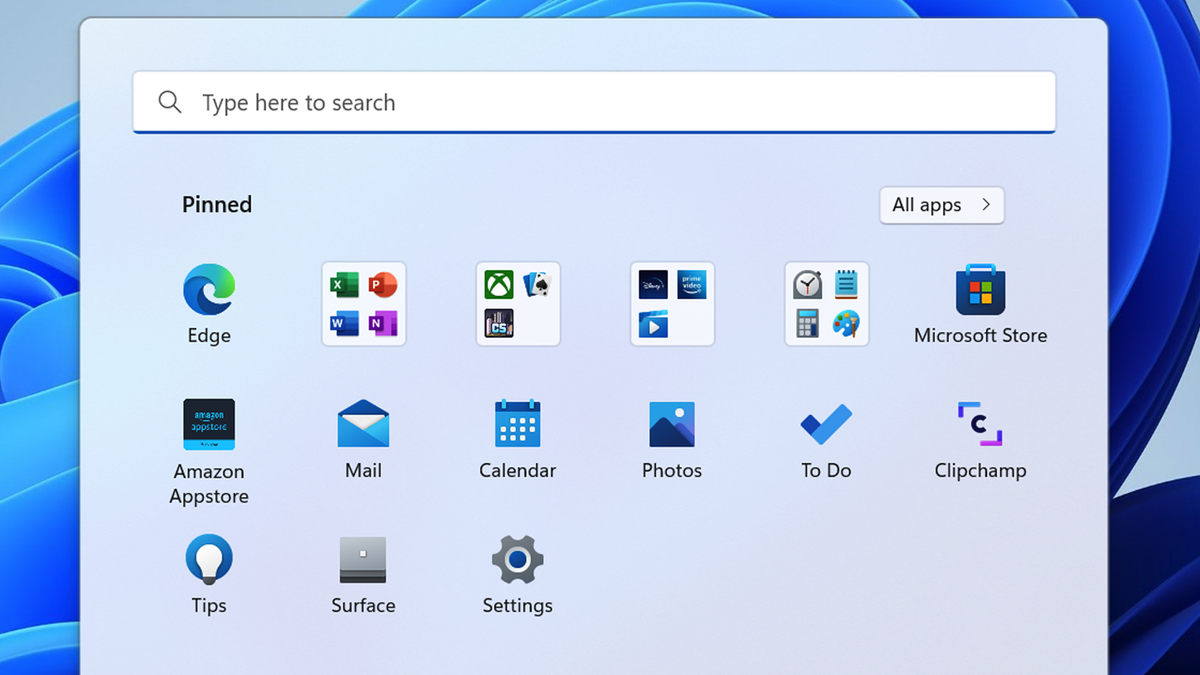Launch the Surface app
Viewport: 1200px width, 675px height.
tap(363, 560)
